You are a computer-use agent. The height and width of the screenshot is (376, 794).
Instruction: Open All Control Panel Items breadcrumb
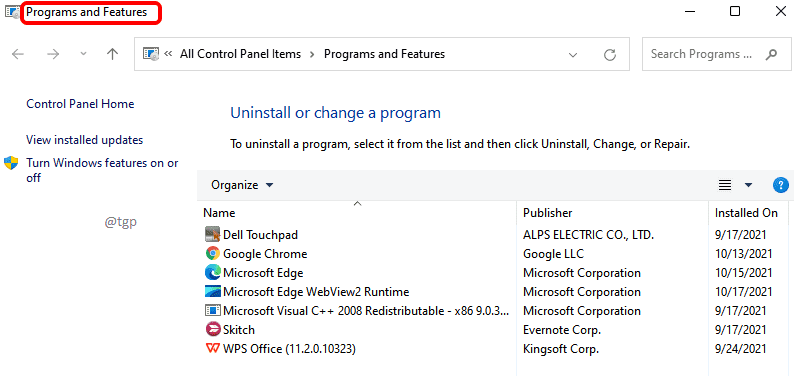(x=241, y=54)
